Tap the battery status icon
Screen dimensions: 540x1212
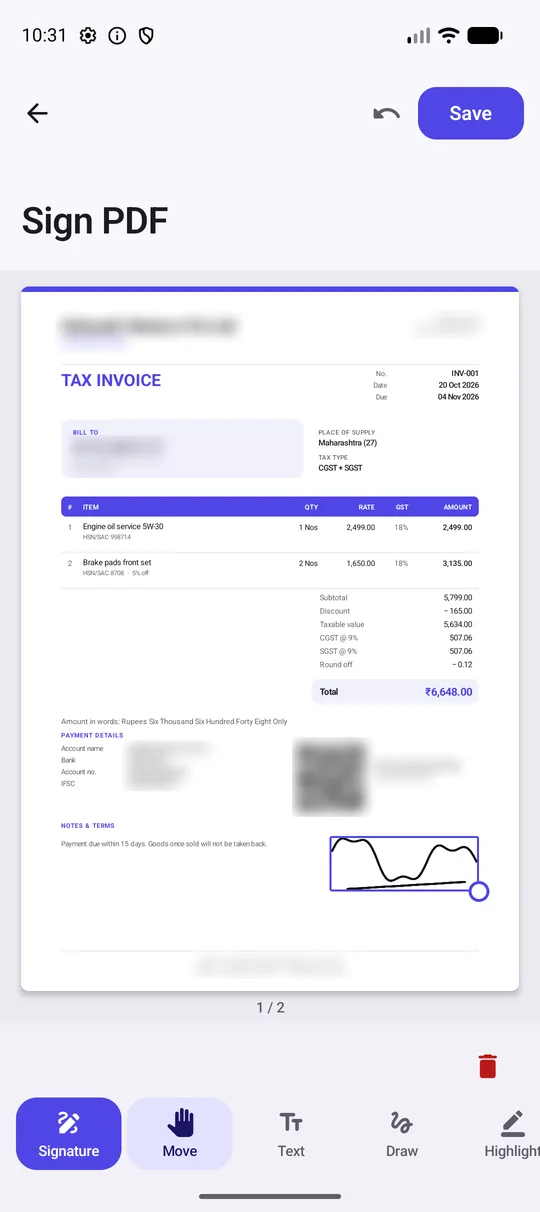pyautogui.click(x=485, y=35)
